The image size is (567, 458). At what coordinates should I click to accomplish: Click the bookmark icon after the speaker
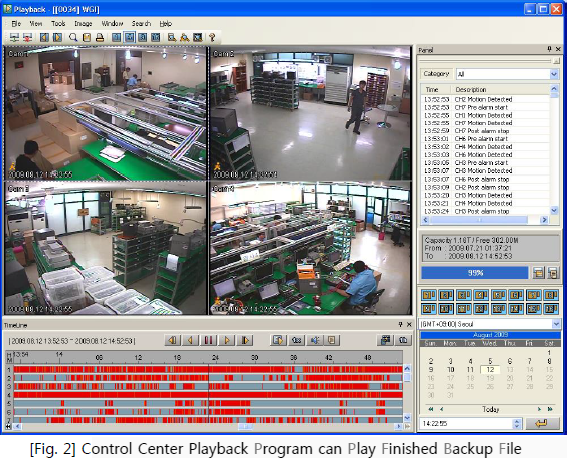332,340
